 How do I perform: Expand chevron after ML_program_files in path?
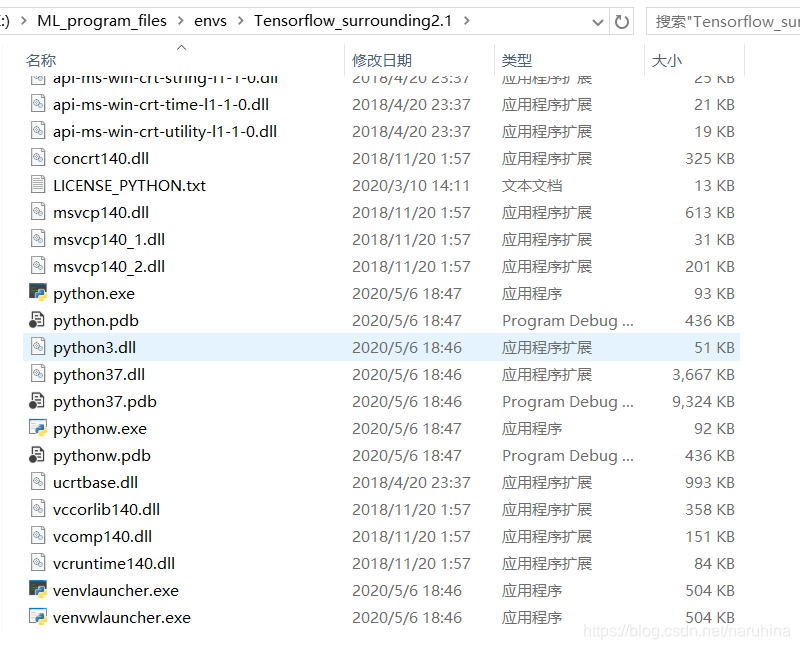click(x=181, y=21)
